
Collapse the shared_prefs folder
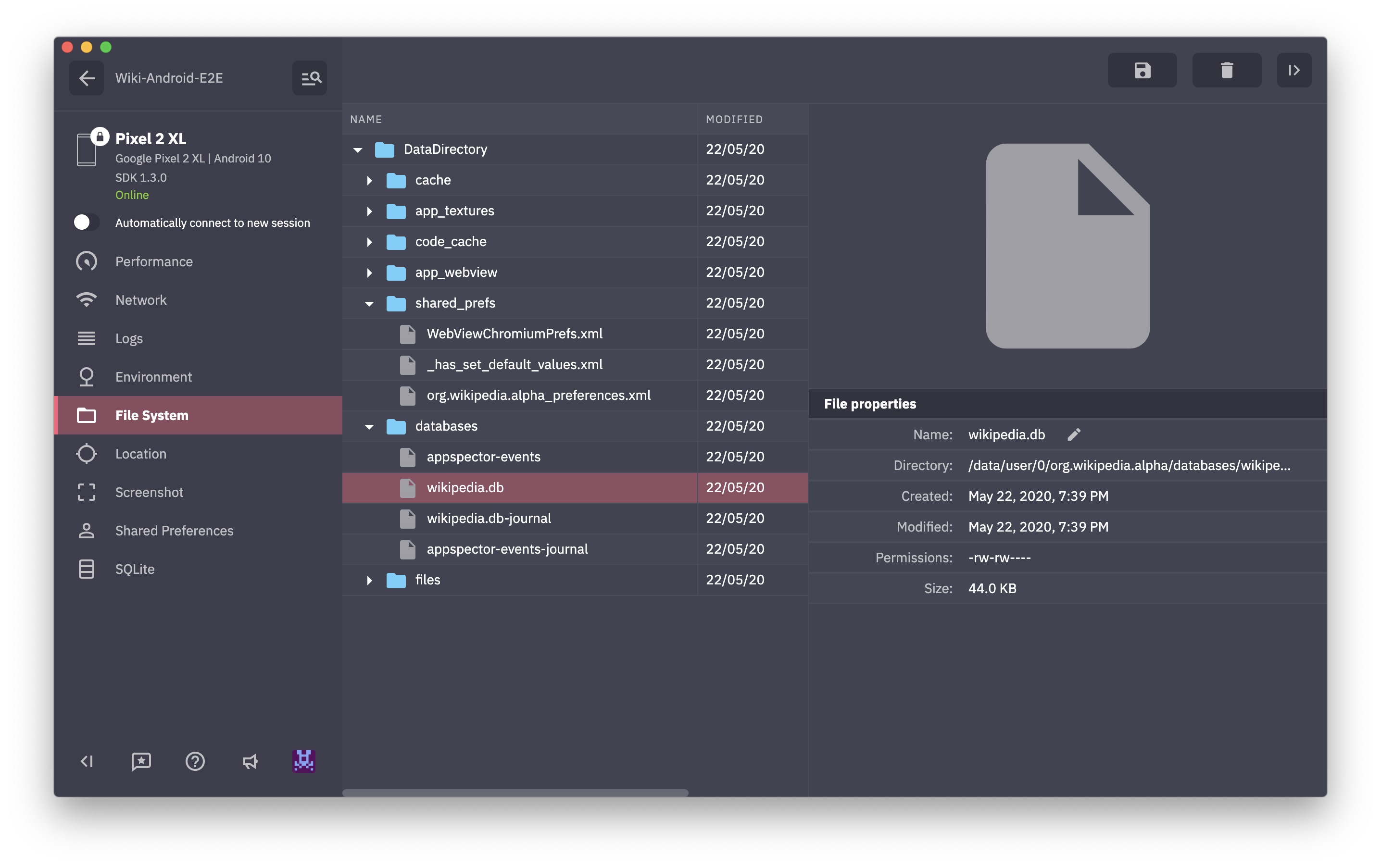coord(369,303)
